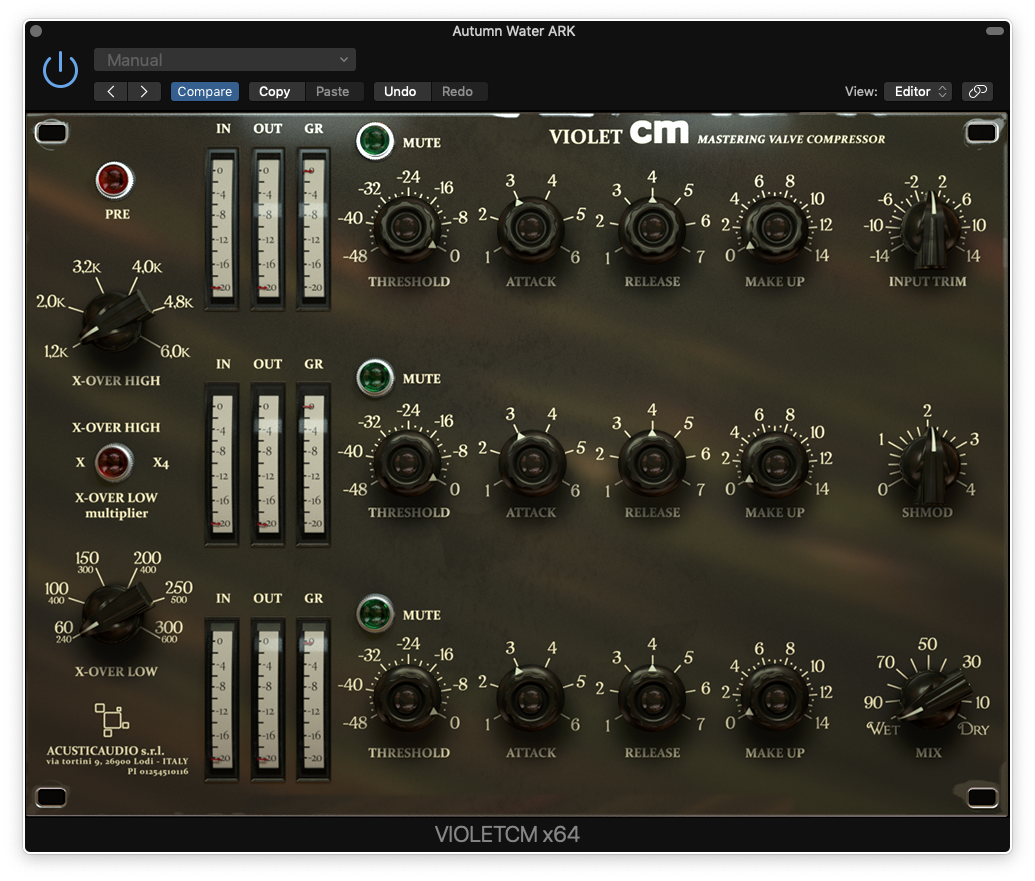Screen dimensions: 1035x881
Task: Click the Undo button
Action: [400, 92]
